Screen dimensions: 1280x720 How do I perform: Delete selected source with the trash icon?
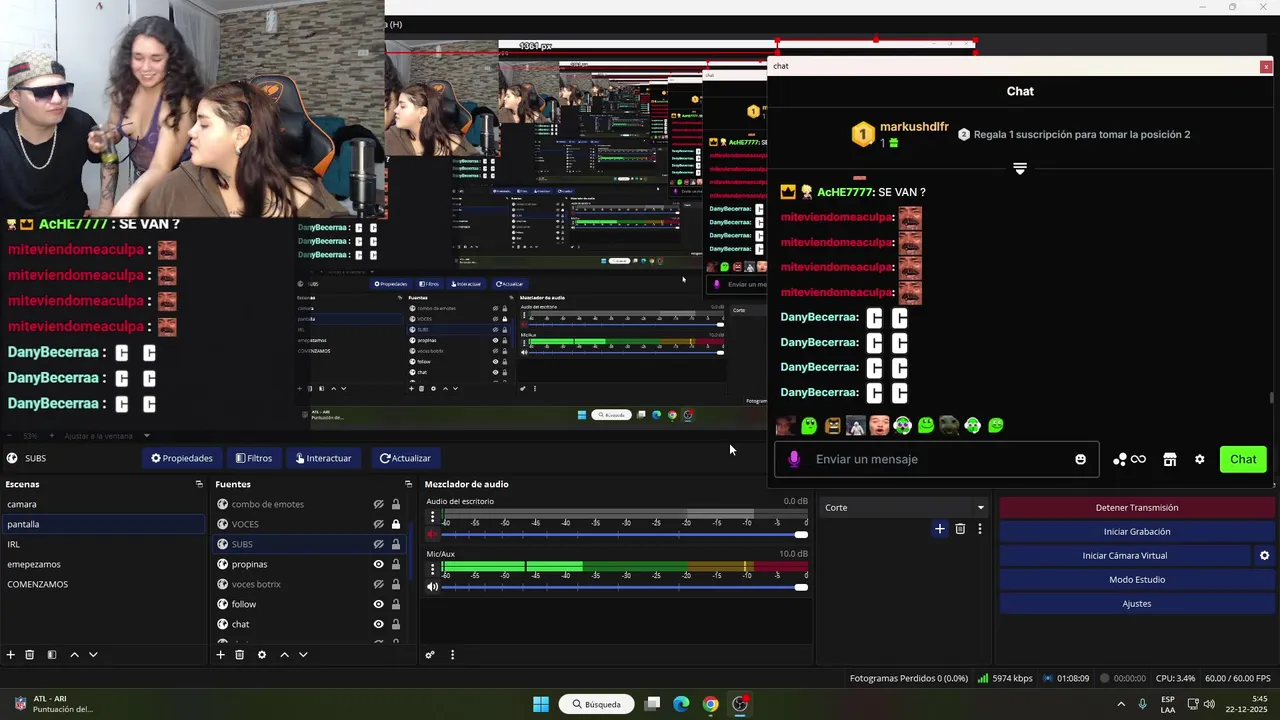[x=239, y=655]
